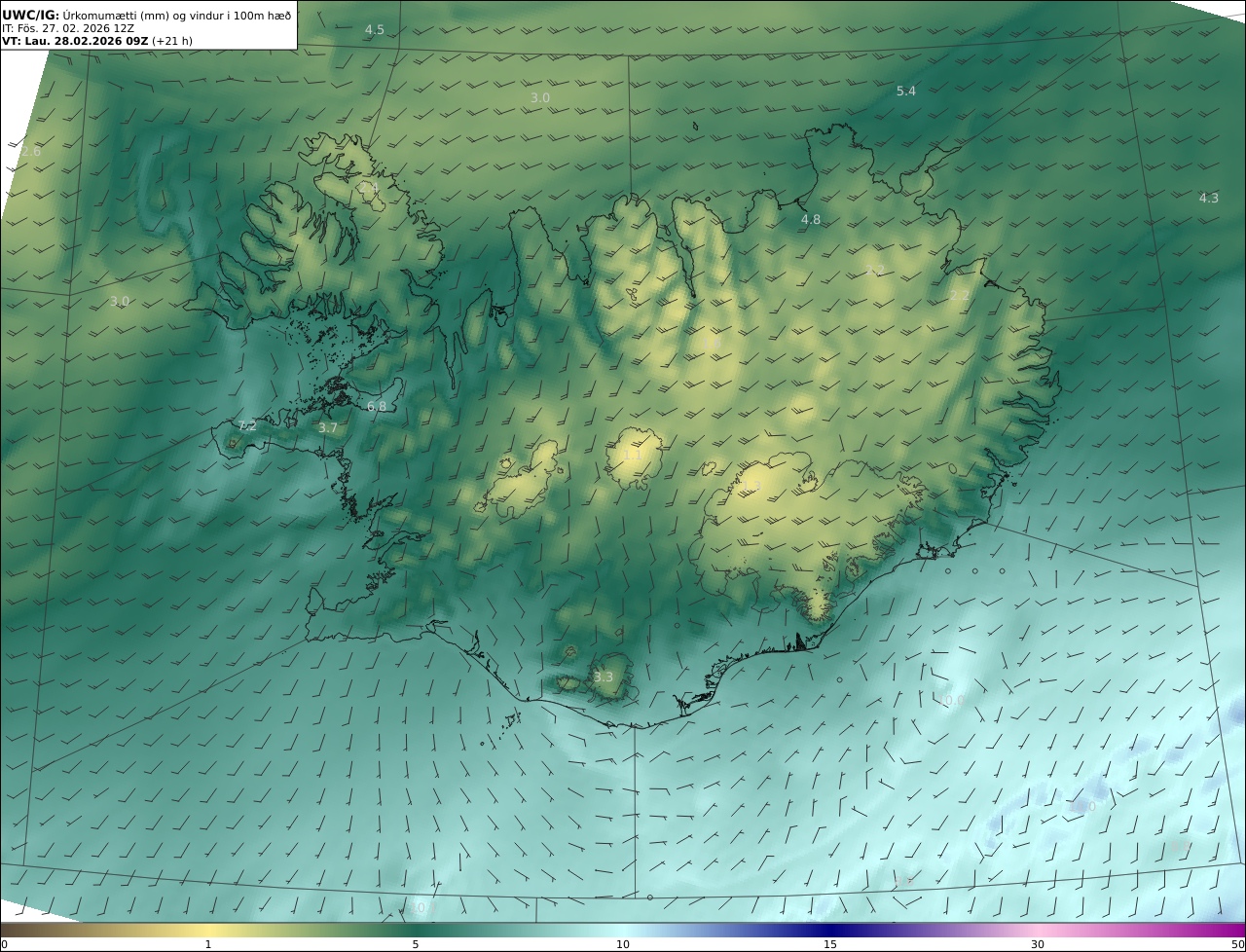This screenshot has width=1246, height=952.
Task: Click the colorbar tick labelled 5
Action: [416, 944]
